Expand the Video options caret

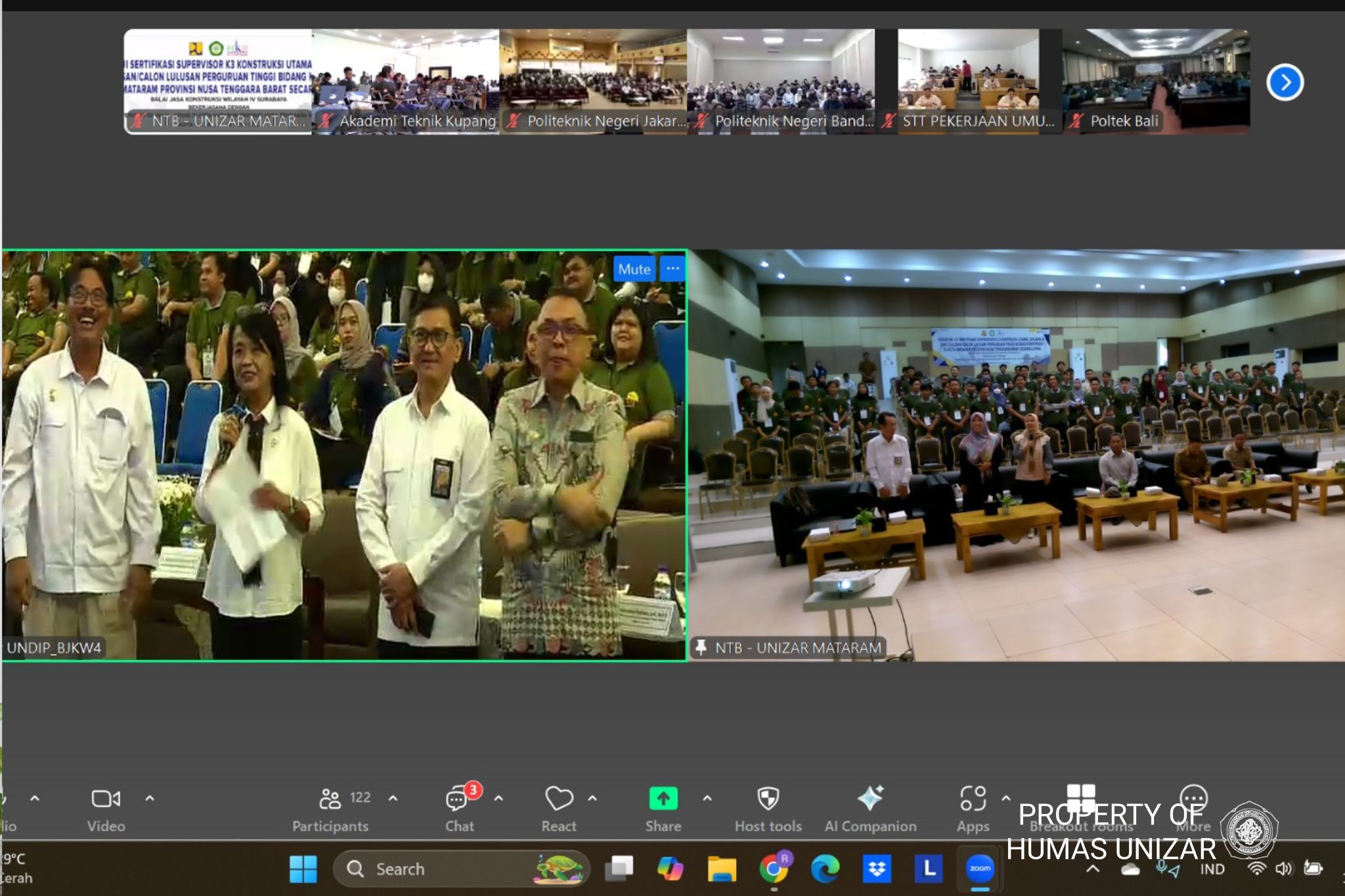tap(150, 798)
